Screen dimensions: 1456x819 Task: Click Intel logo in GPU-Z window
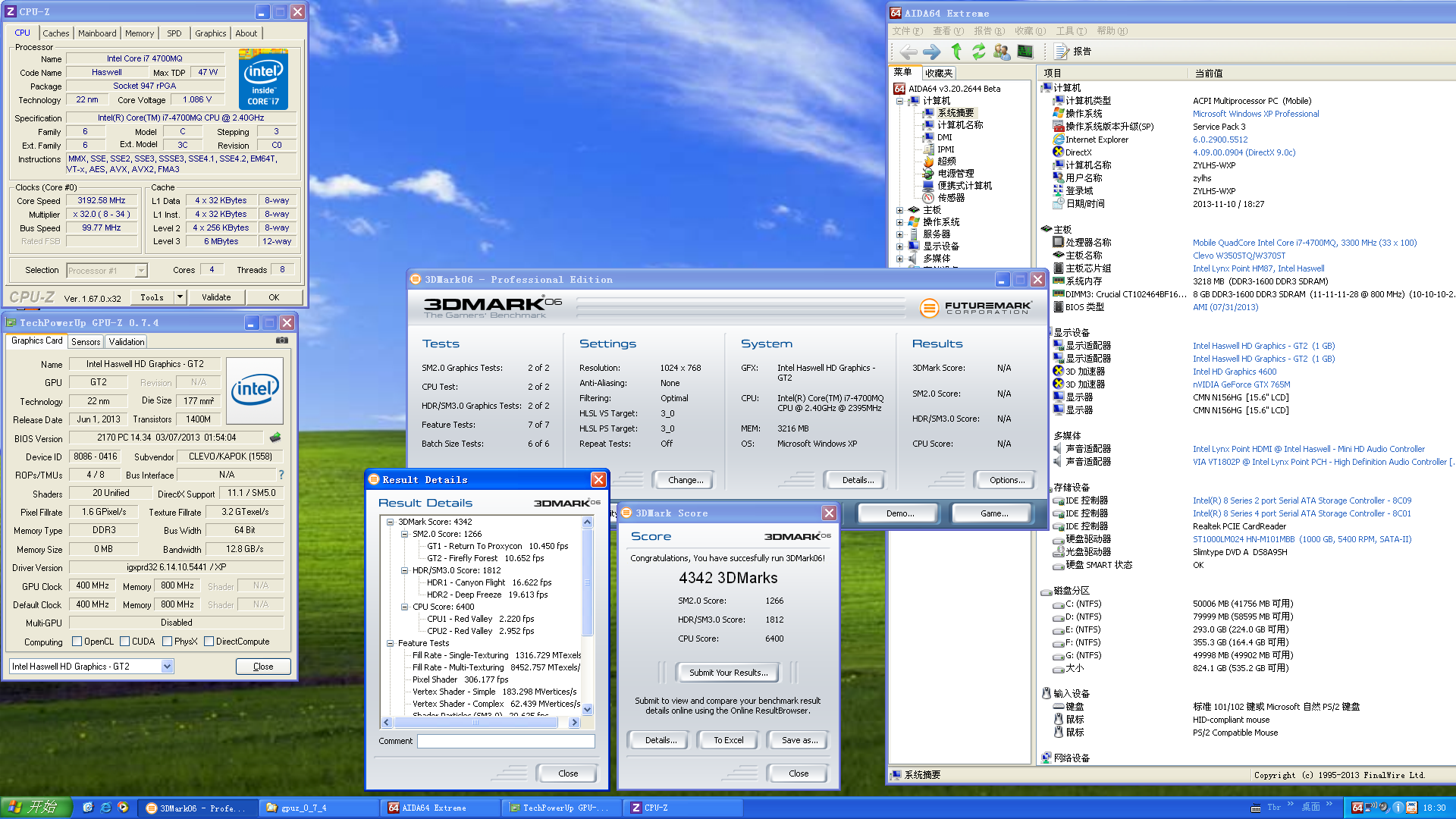pyautogui.click(x=255, y=390)
